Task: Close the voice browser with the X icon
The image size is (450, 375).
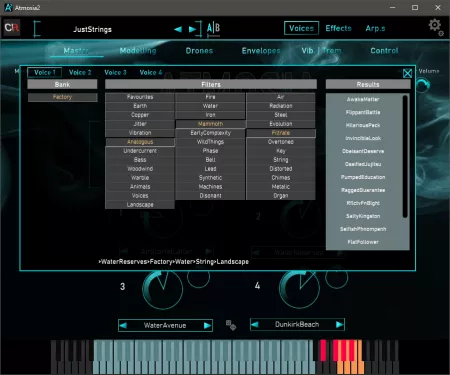Action: point(407,73)
